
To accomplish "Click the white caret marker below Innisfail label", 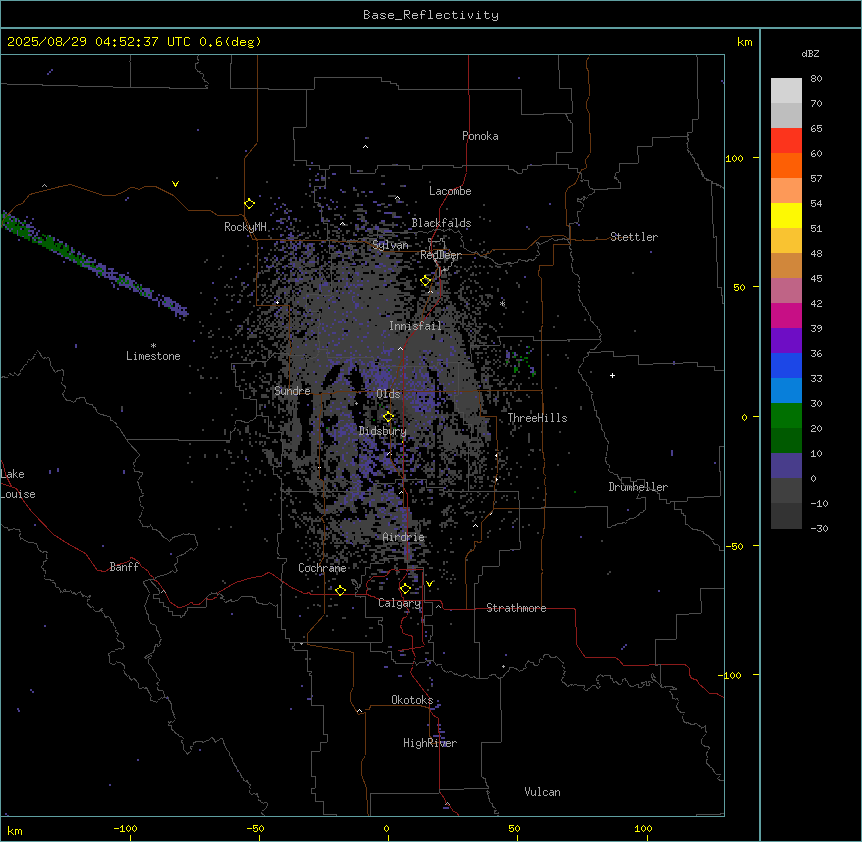I will [400, 348].
